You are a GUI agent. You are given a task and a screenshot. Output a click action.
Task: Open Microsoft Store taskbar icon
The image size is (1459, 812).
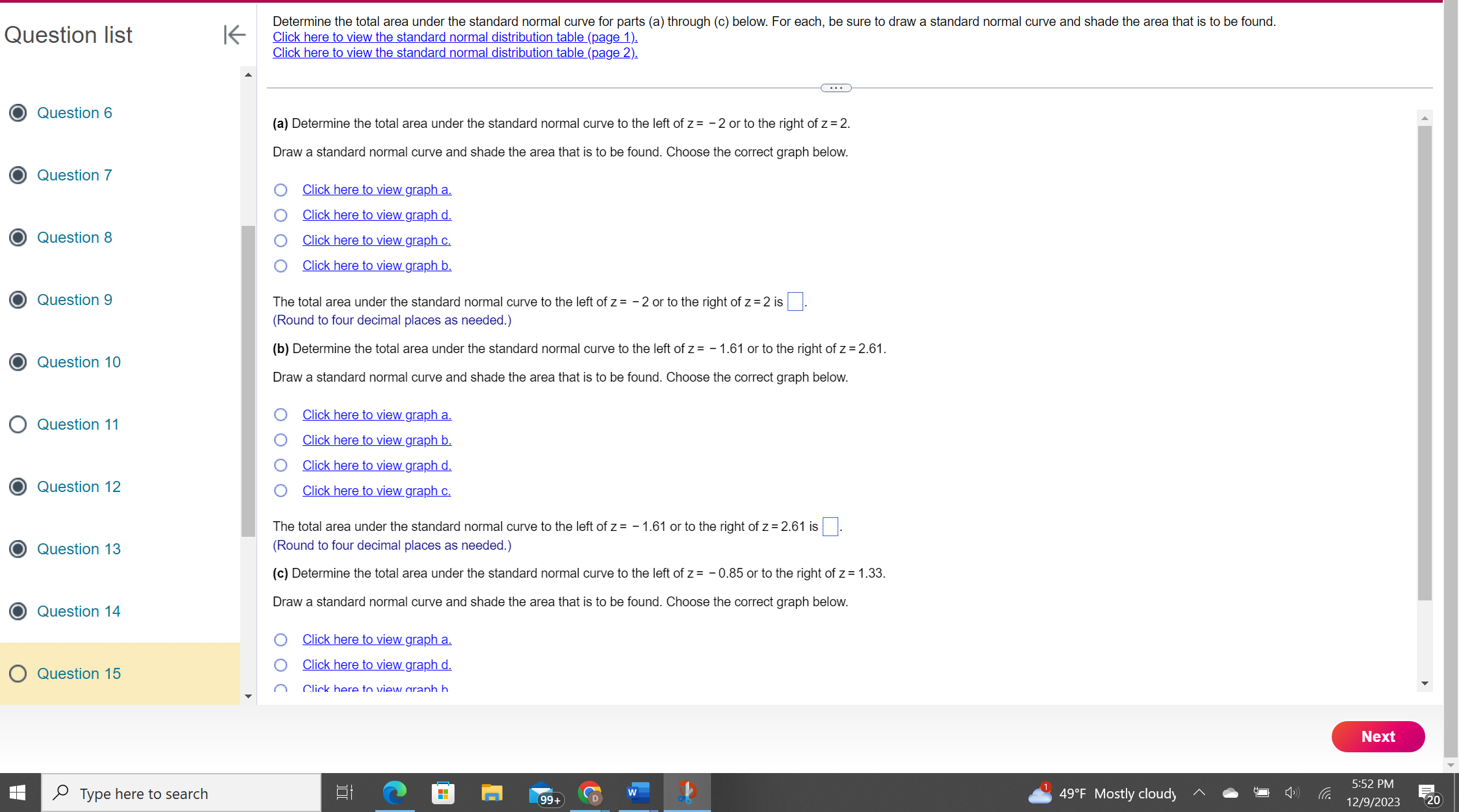[x=443, y=793]
